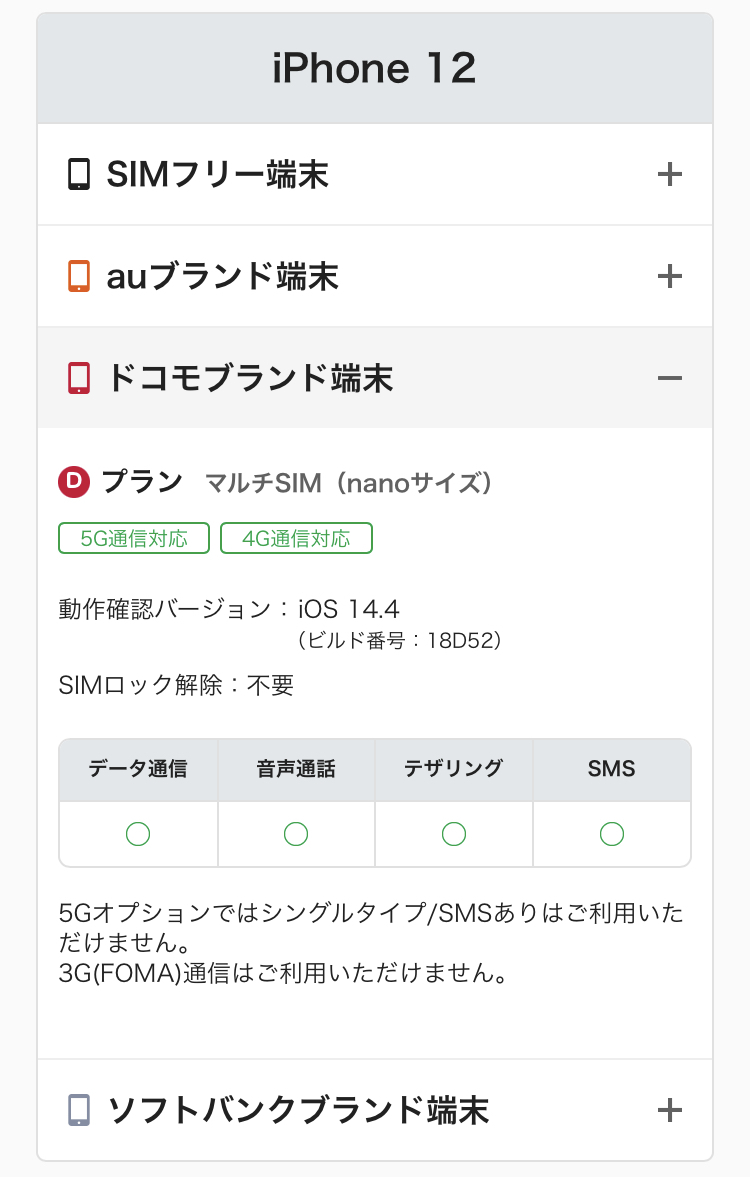Expand ソフトバンクブランド端末 with the plus sign
The height and width of the screenshot is (1177, 750).
[669, 1110]
